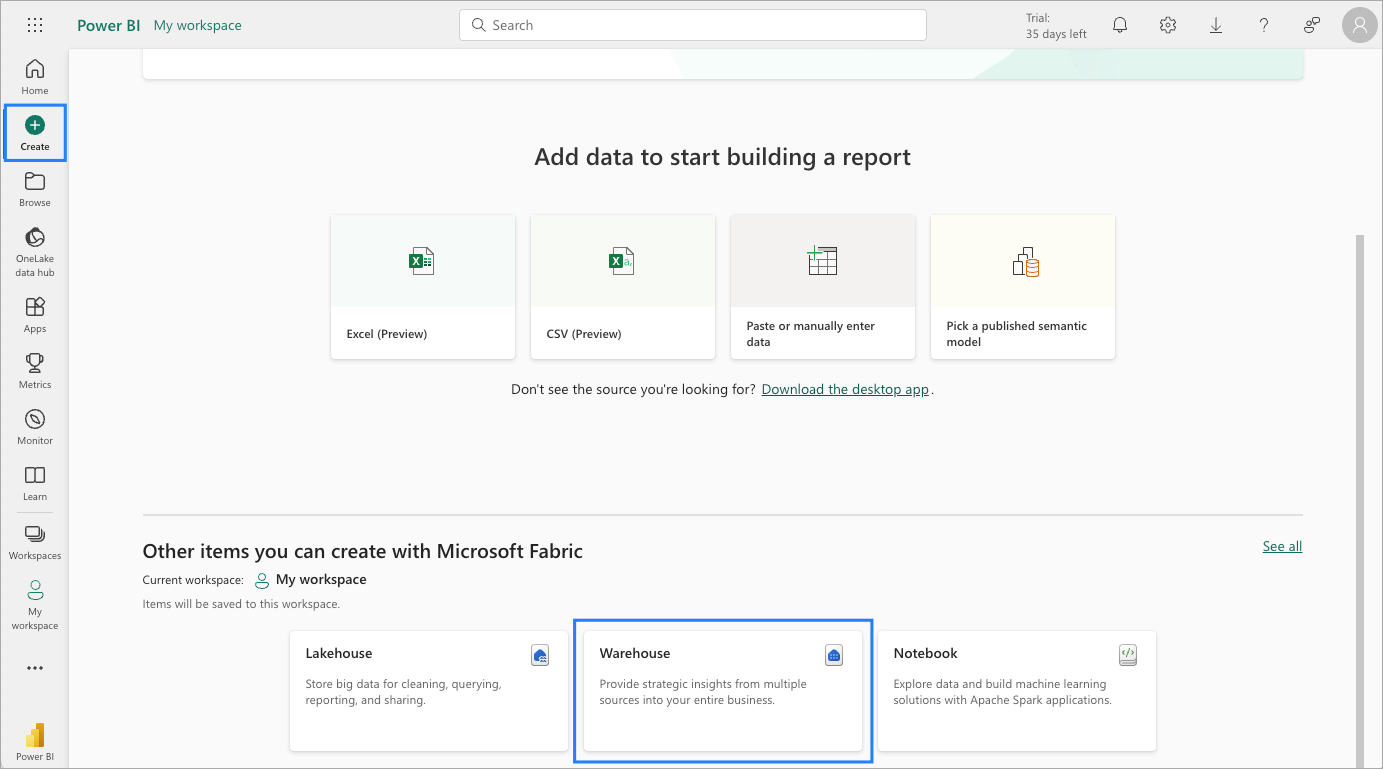The height and width of the screenshot is (769, 1383).
Task: Open the Power BI experience switcher
Action: pos(35,740)
